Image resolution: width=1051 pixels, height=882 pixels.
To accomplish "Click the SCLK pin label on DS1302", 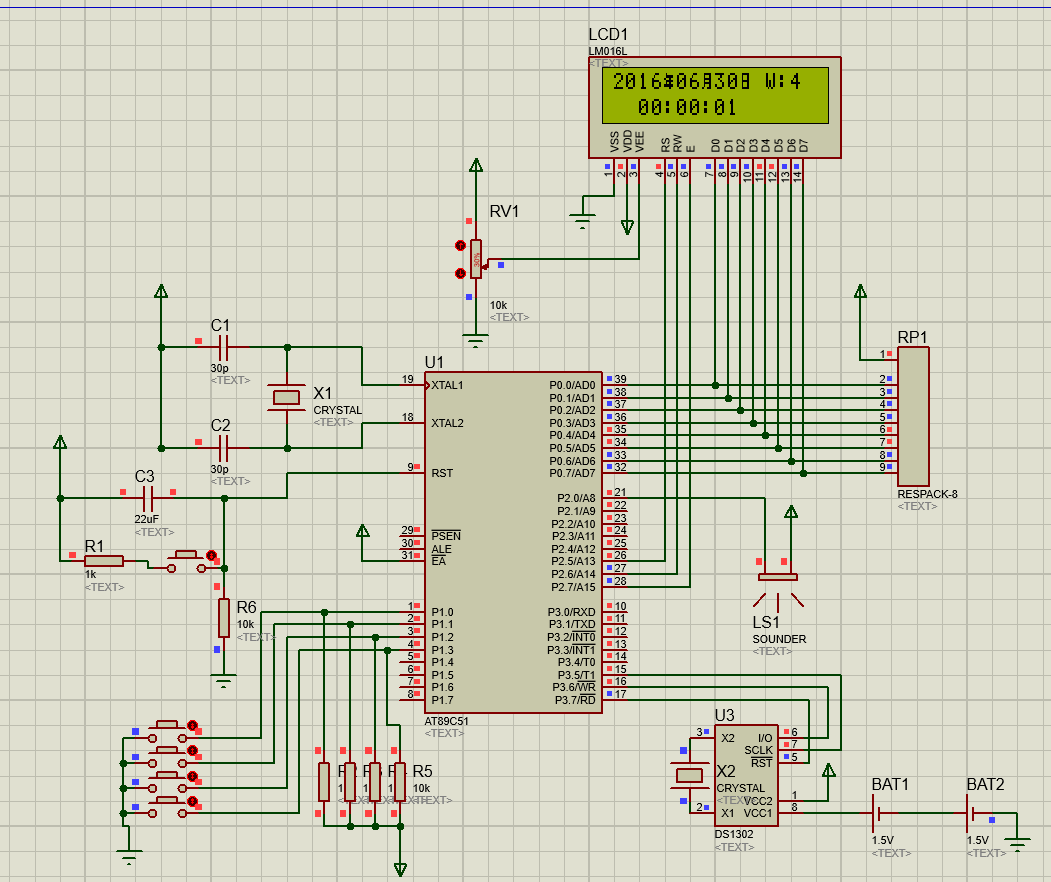I will pos(758,750).
